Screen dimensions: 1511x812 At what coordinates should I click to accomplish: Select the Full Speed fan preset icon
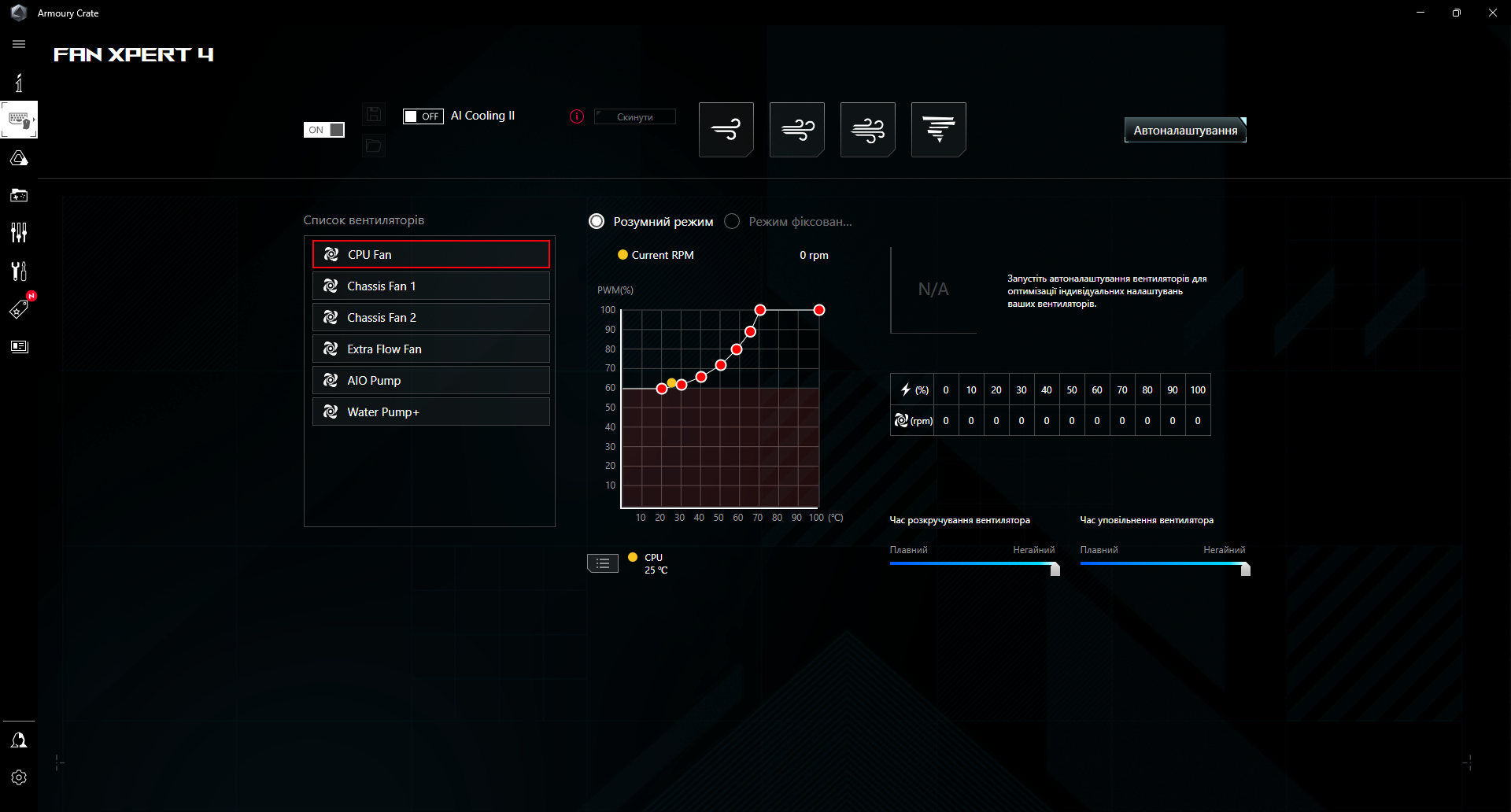click(x=938, y=129)
